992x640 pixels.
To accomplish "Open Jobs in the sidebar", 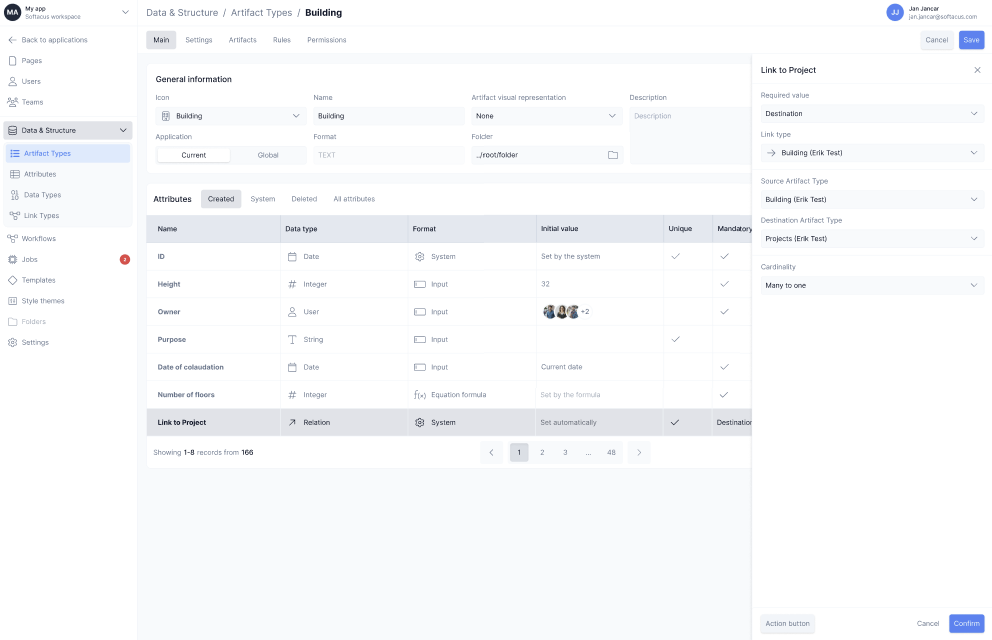I will point(30,259).
